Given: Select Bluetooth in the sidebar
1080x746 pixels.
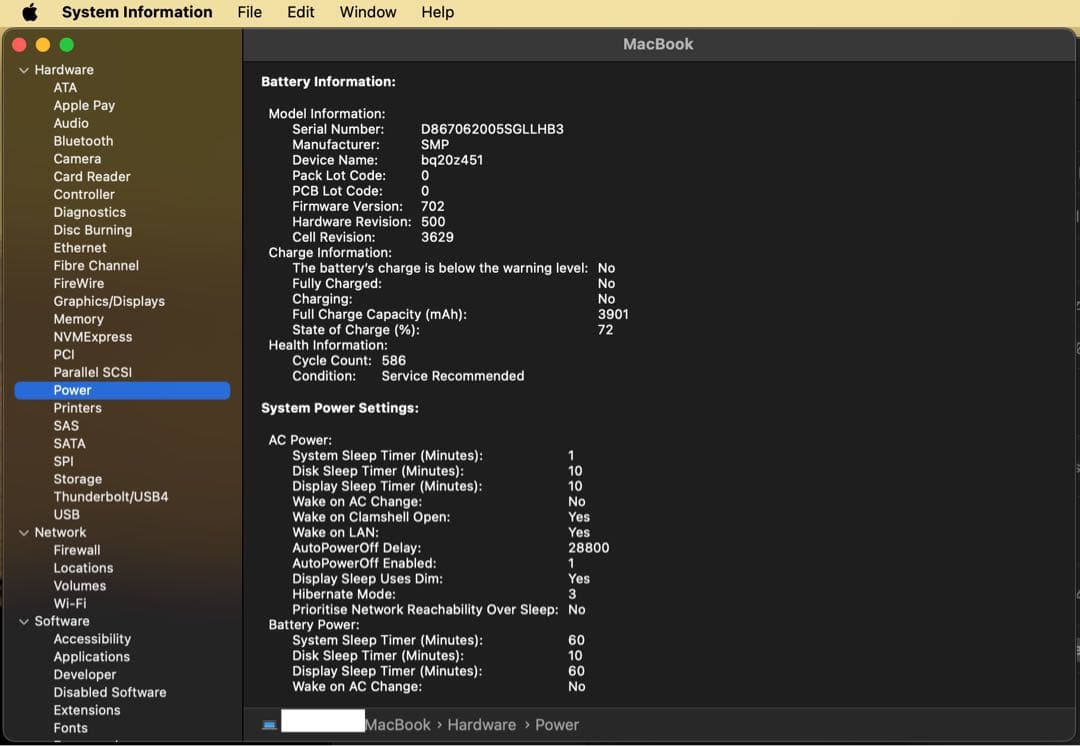Looking at the screenshot, I should pos(83,141).
